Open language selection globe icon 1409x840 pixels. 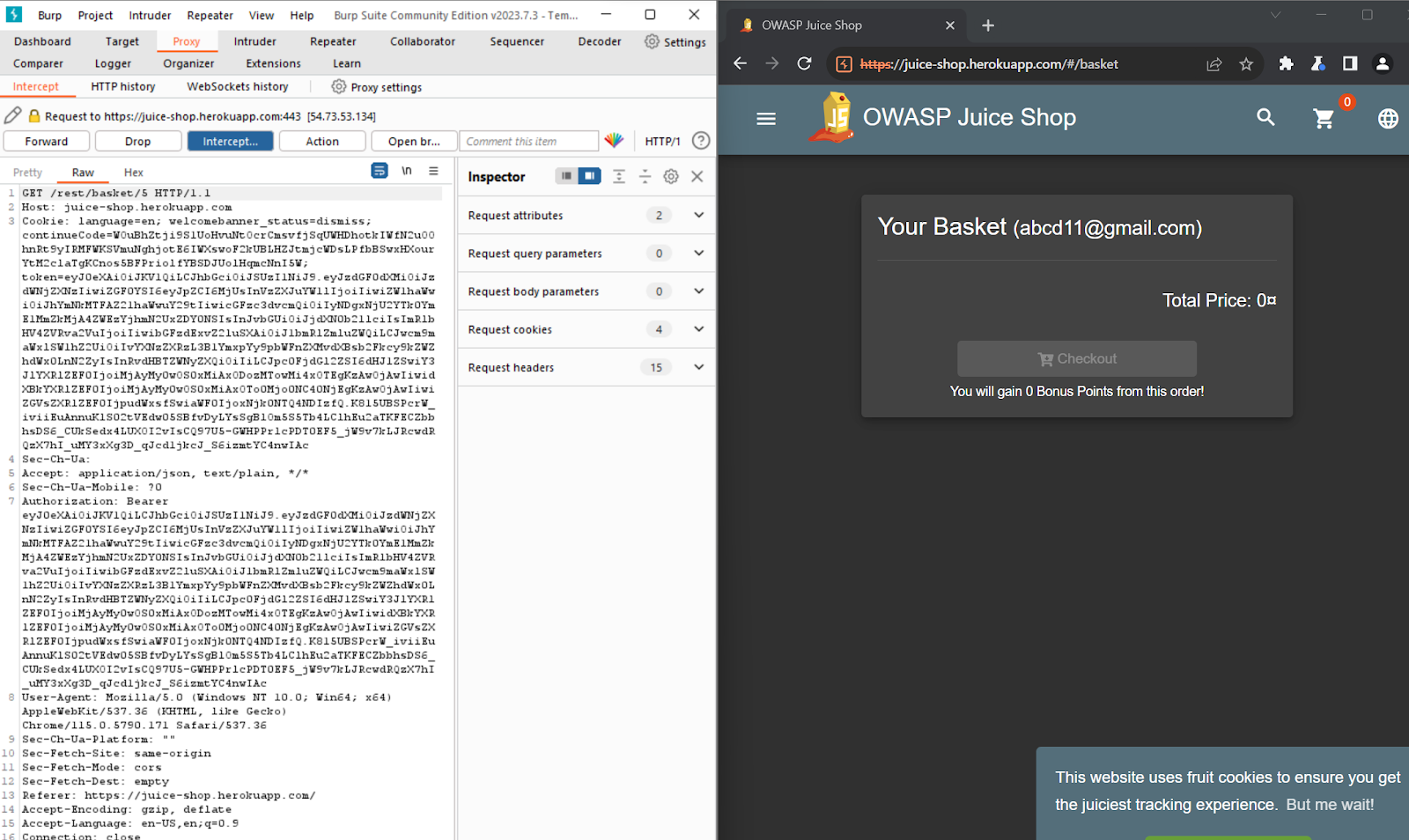pos(1388,118)
